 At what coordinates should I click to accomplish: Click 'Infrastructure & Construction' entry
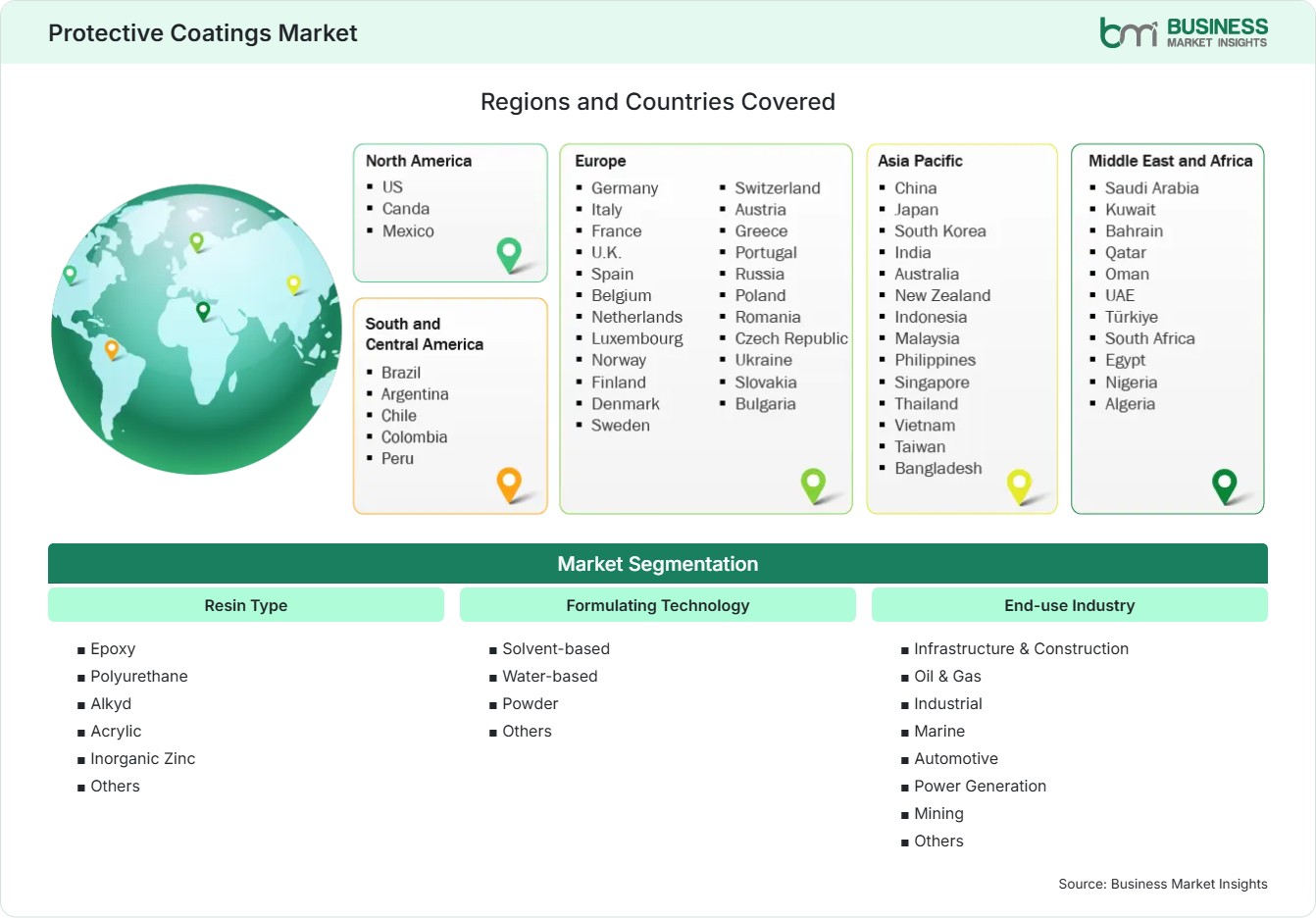(x=1022, y=649)
